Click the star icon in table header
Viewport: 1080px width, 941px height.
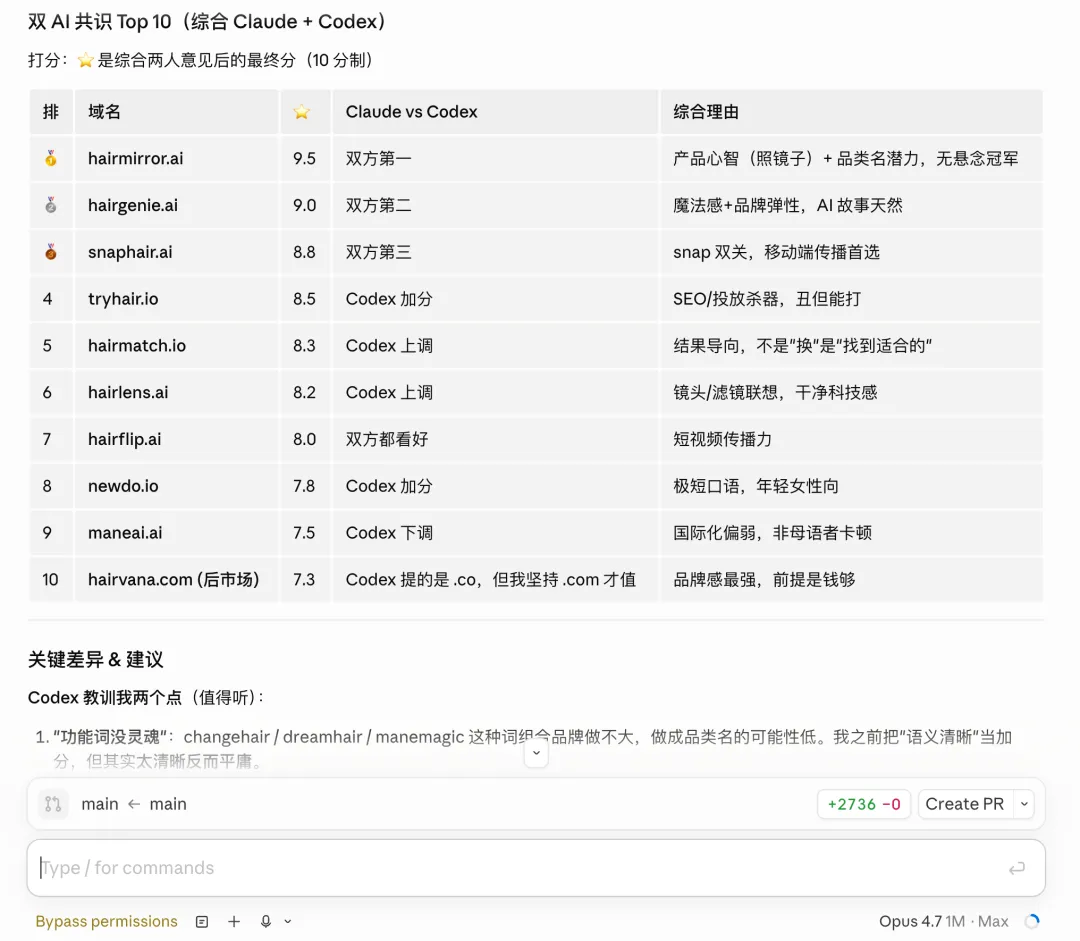[x=302, y=112]
